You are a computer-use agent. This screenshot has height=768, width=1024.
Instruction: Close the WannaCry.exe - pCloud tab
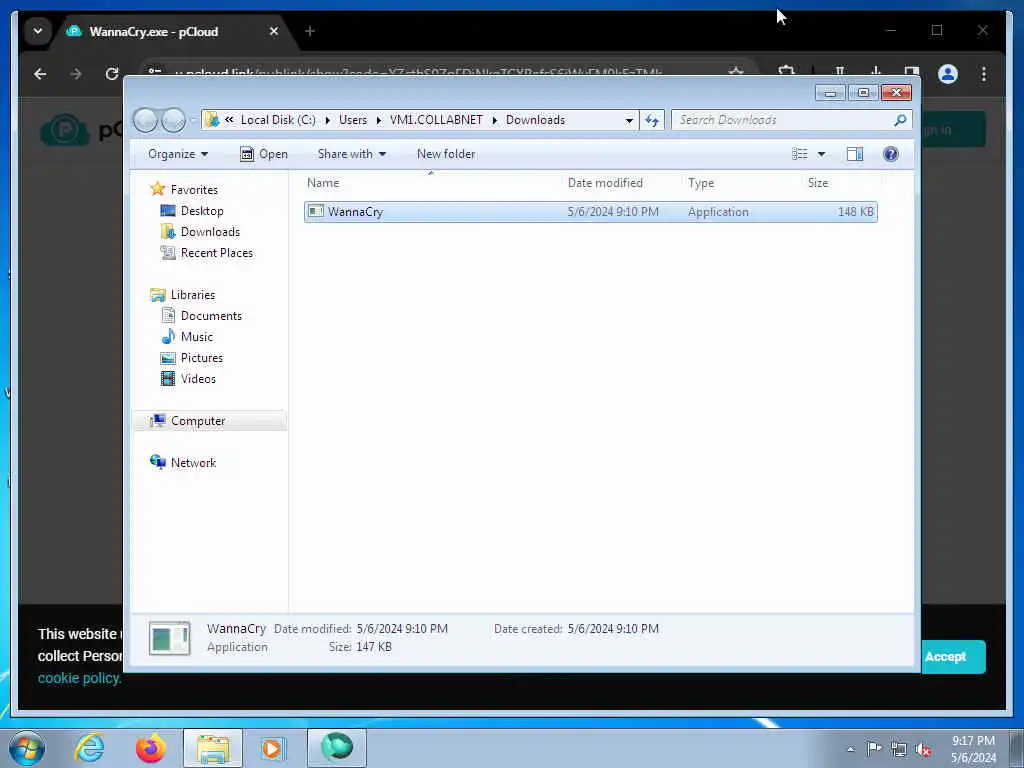click(274, 31)
